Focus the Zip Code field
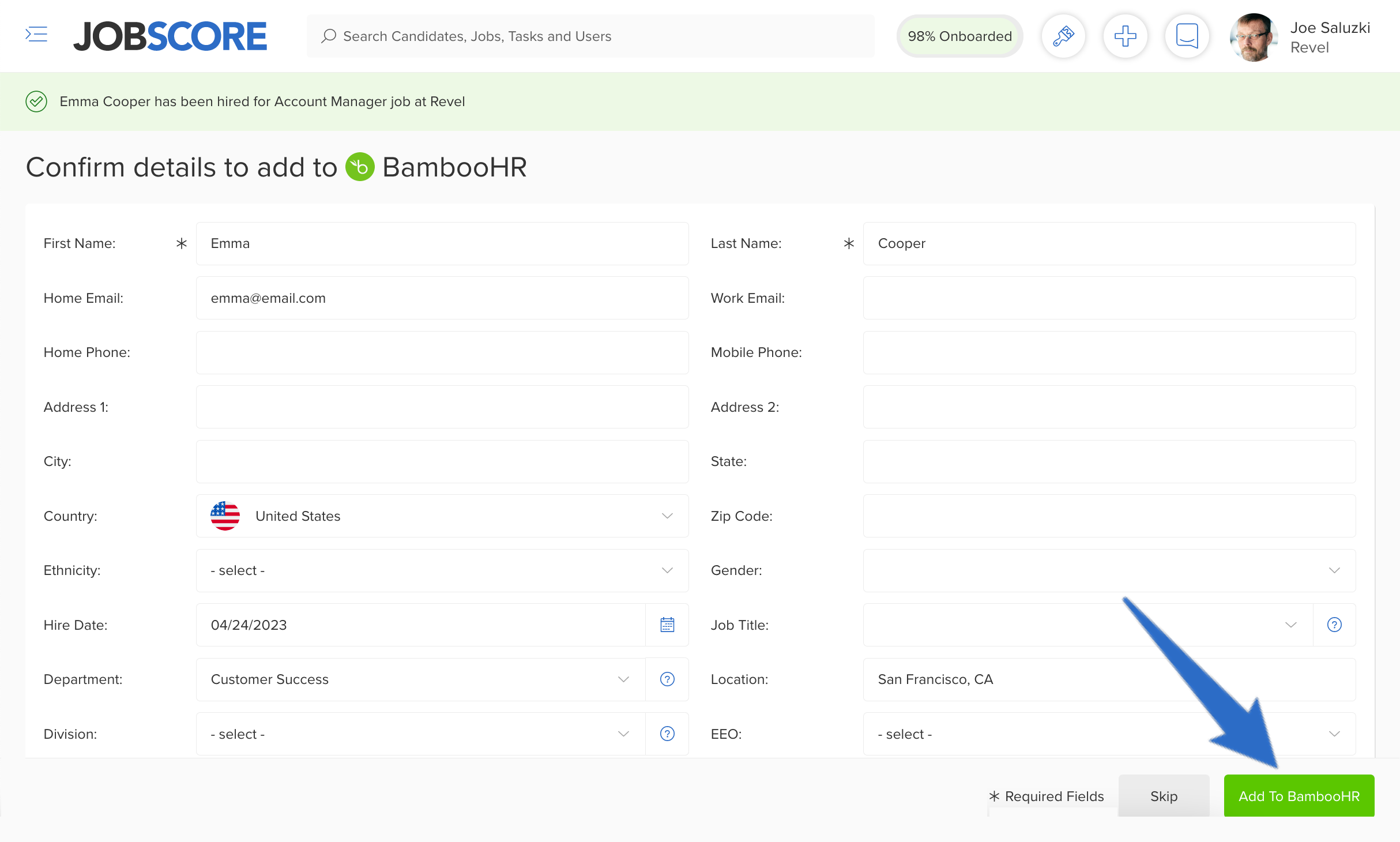The image size is (1400, 842). coord(1109,516)
